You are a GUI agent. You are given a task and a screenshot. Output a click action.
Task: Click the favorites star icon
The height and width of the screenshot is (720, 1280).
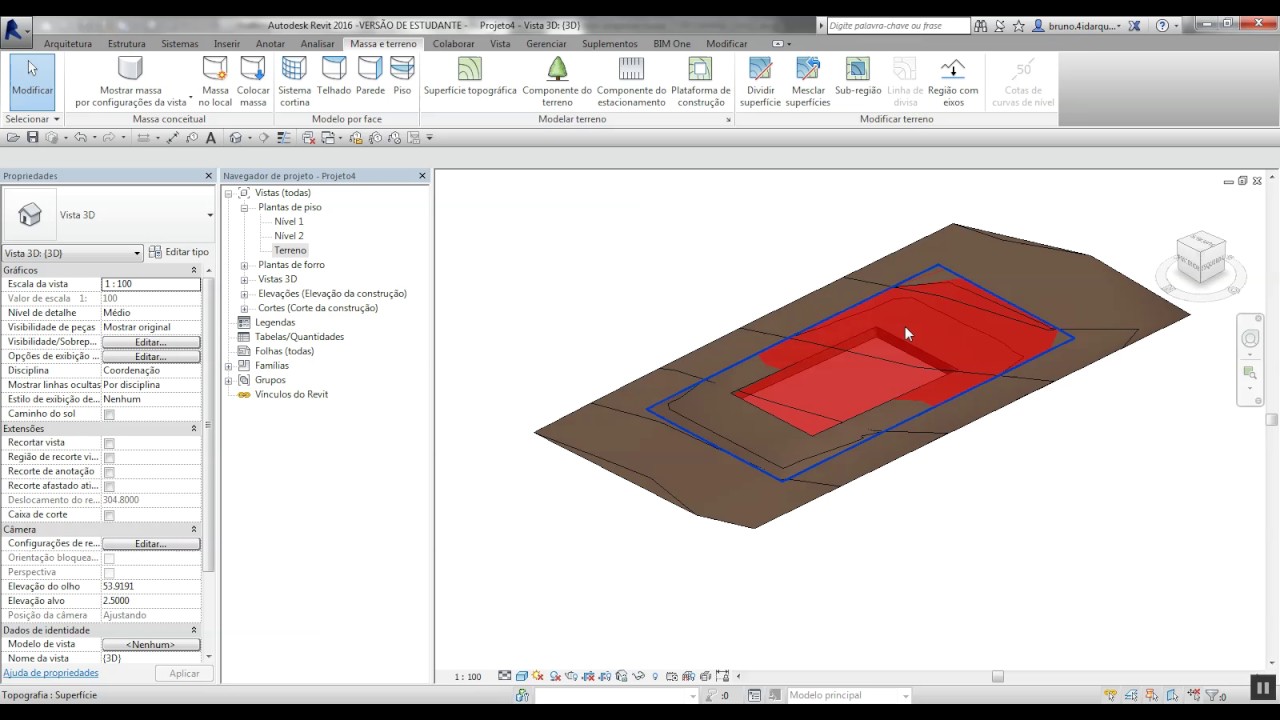[1019, 26]
